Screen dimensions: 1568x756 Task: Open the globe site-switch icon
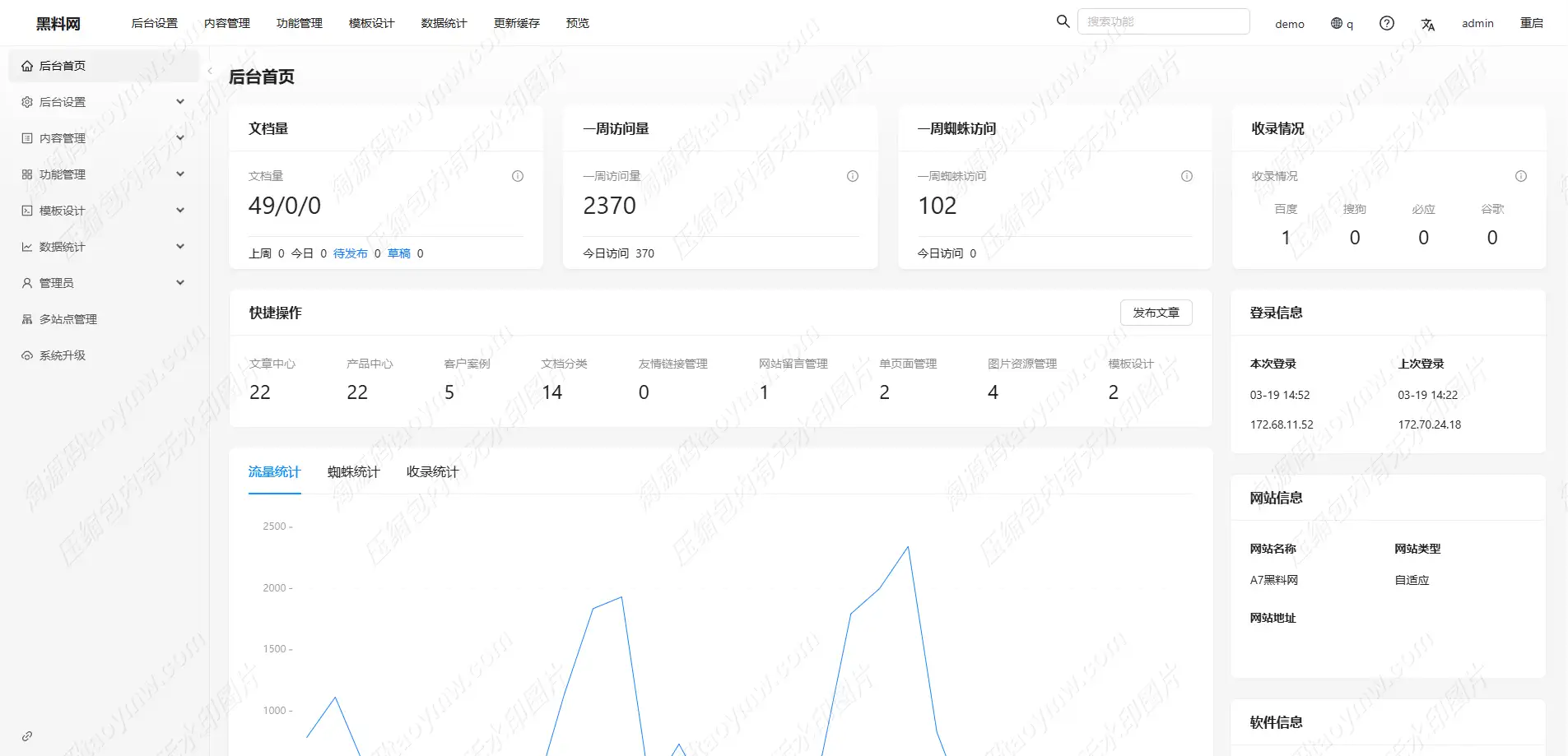[x=1337, y=23]
